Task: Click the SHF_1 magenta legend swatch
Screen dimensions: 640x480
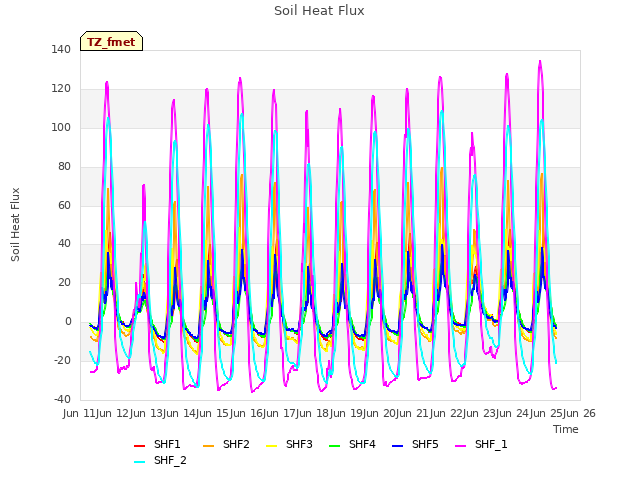Action: pyautogui.click(x=460, y=446)
